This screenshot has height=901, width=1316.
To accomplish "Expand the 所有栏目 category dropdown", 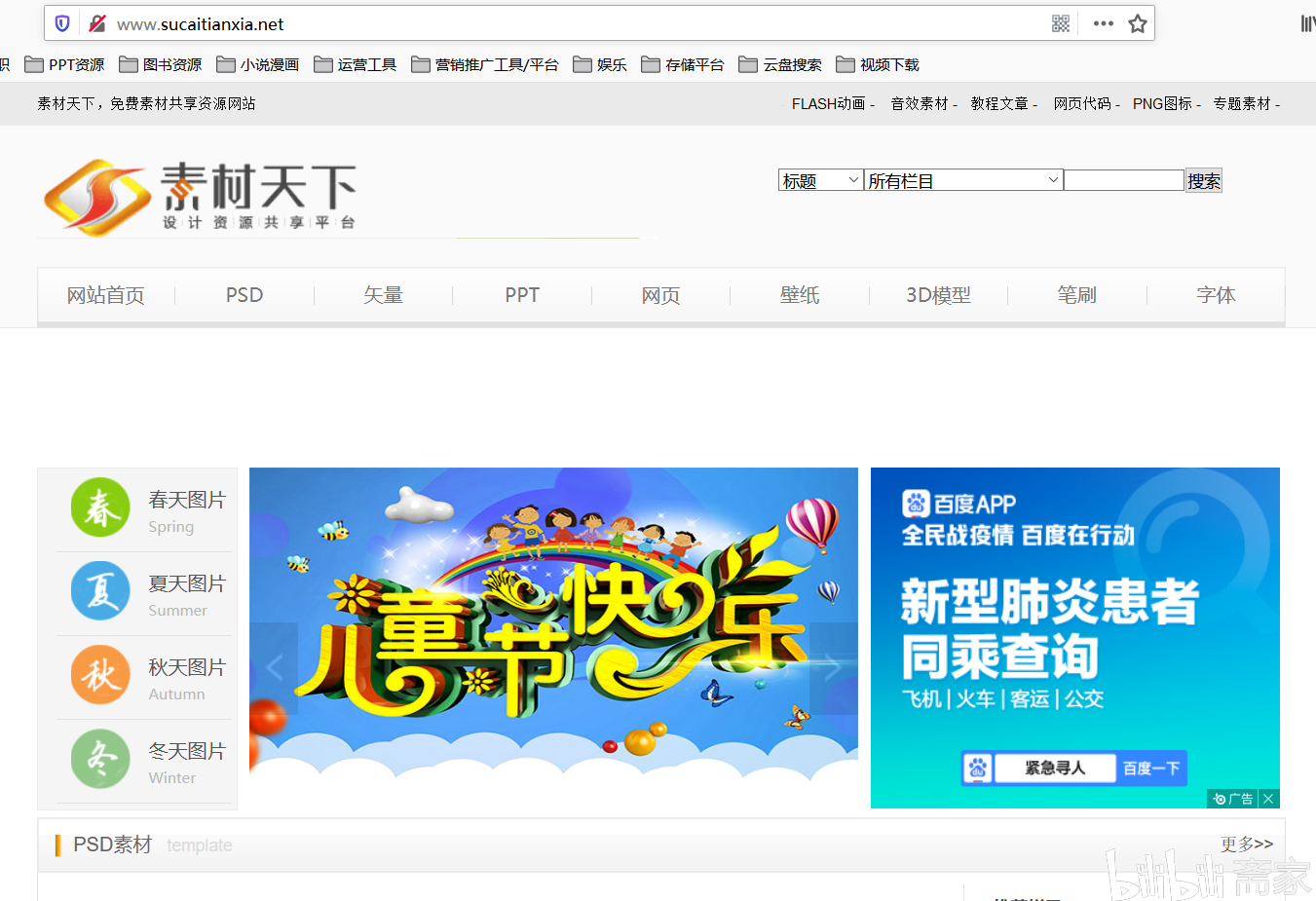I will pyautogui.click(x=963, y=180).
